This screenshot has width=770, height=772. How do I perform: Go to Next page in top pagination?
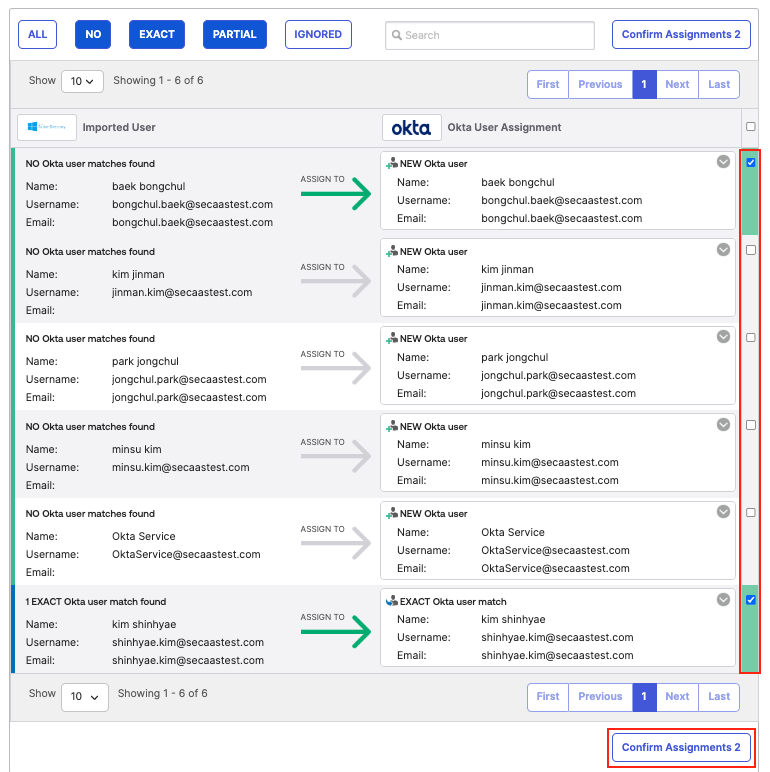tap(677, 85)
